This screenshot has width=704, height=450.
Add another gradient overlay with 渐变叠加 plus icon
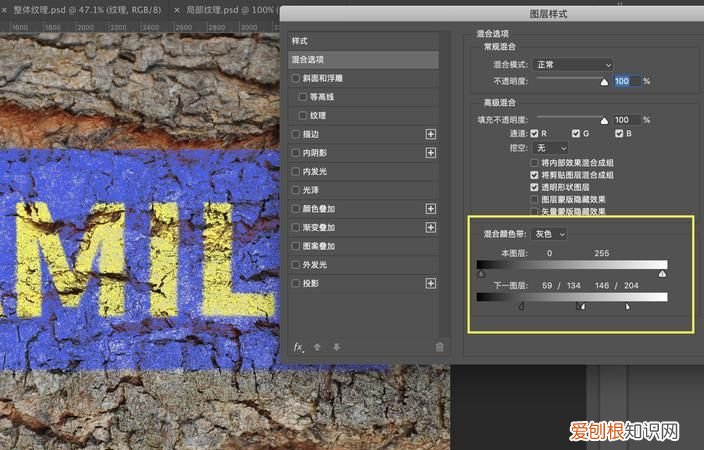coord(431,228)
